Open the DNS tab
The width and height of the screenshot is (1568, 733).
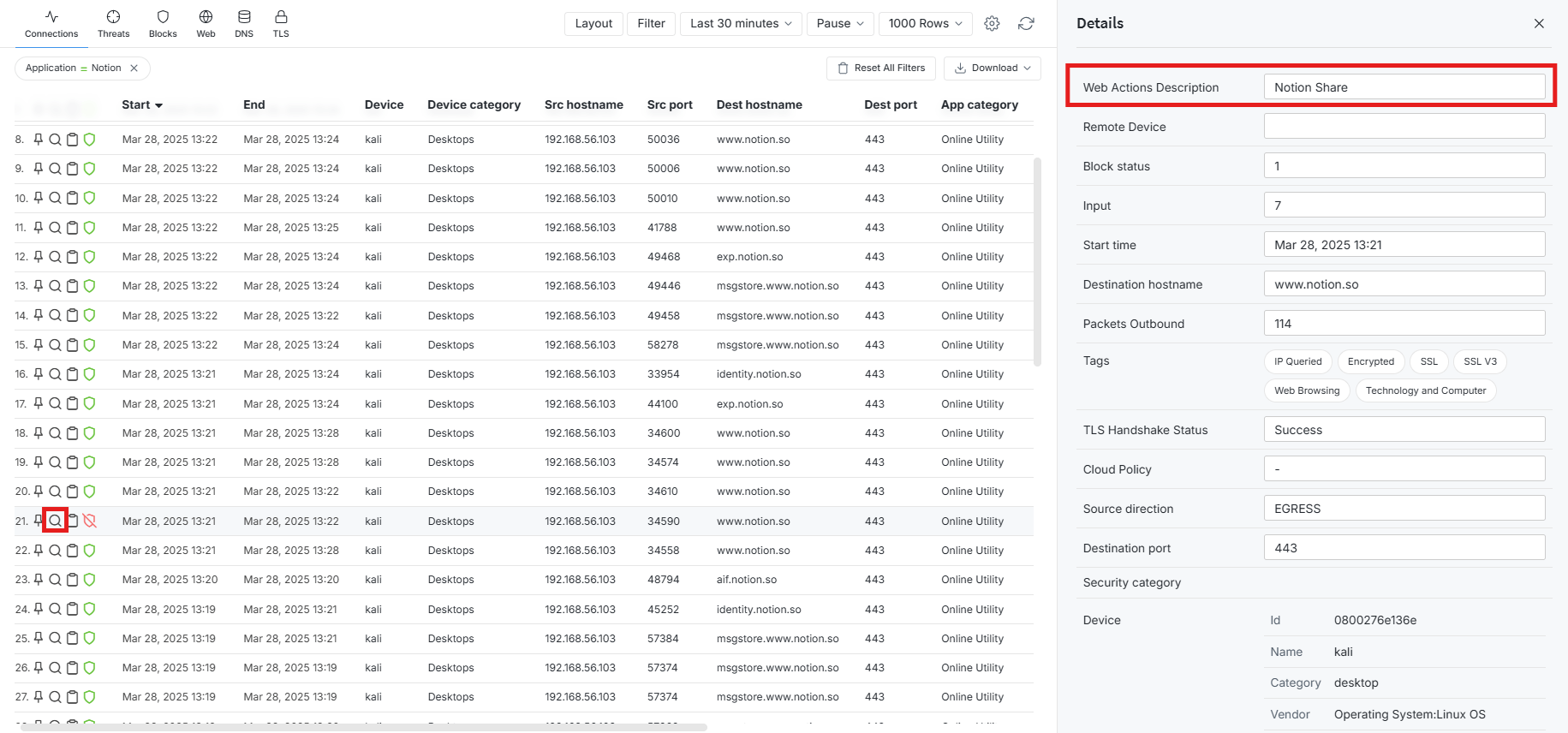point(244,24)
